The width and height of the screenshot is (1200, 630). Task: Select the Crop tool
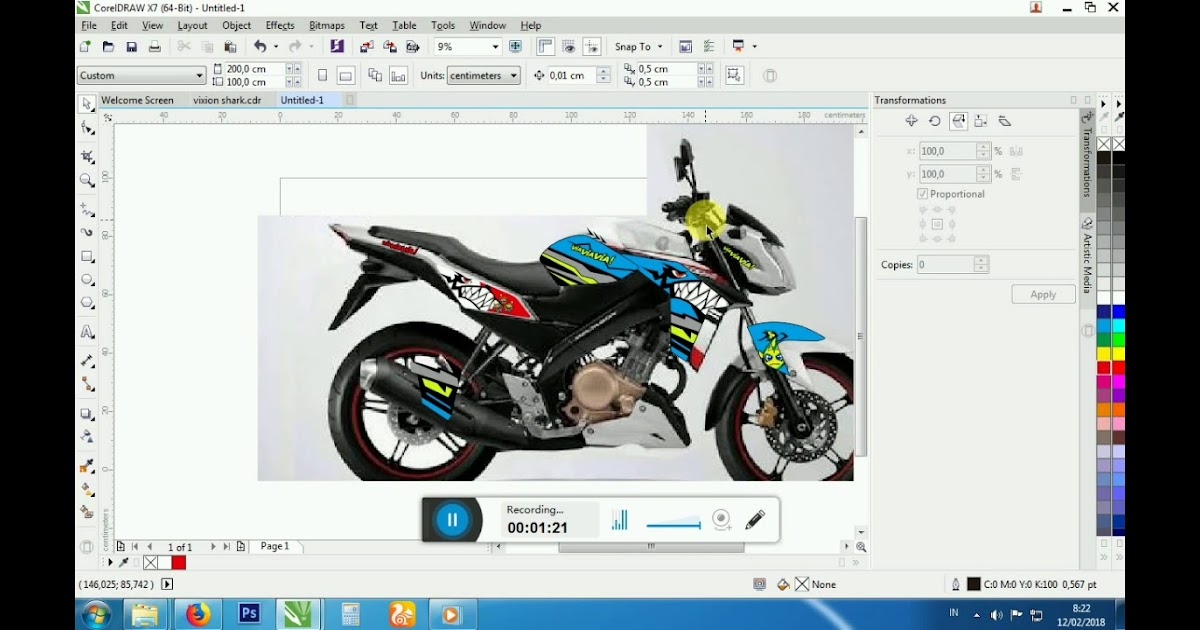(87, 156)
